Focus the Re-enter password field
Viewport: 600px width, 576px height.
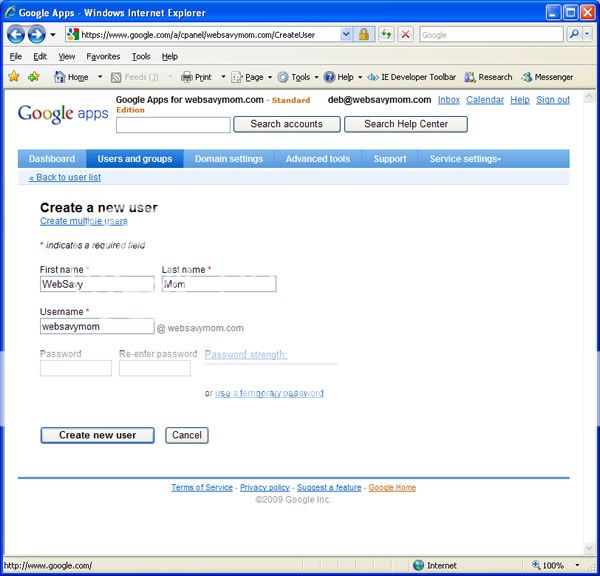pos(155,368)
